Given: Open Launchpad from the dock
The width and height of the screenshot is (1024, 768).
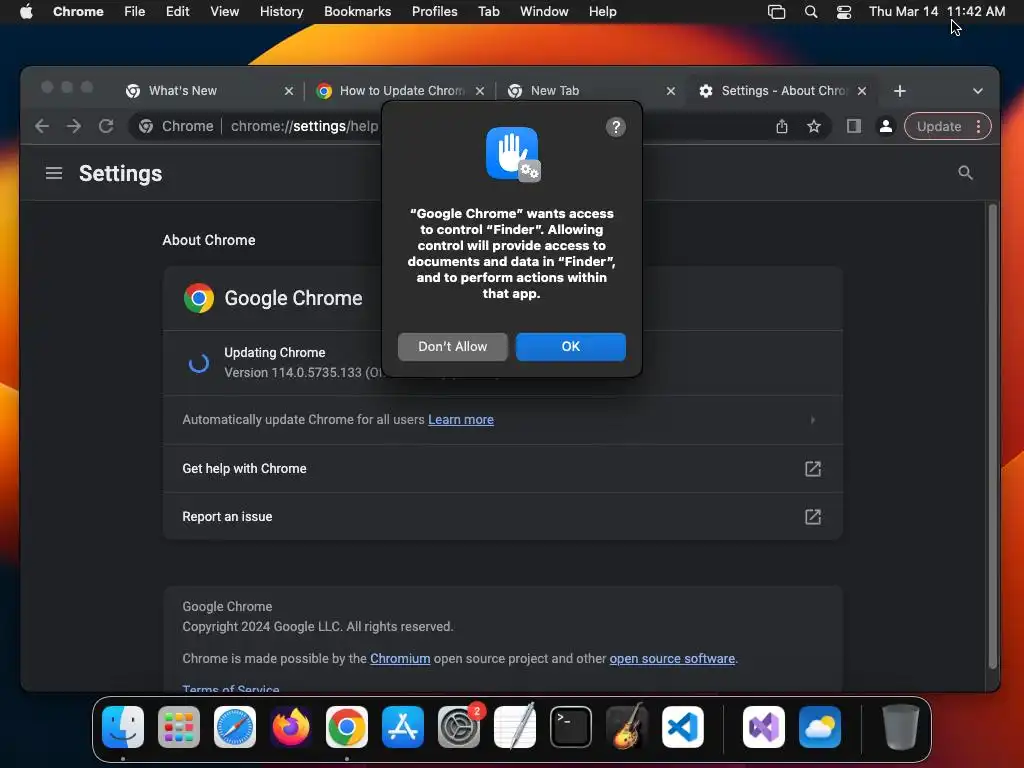Looking at the screenshot, I should click(x=179, y=727).
